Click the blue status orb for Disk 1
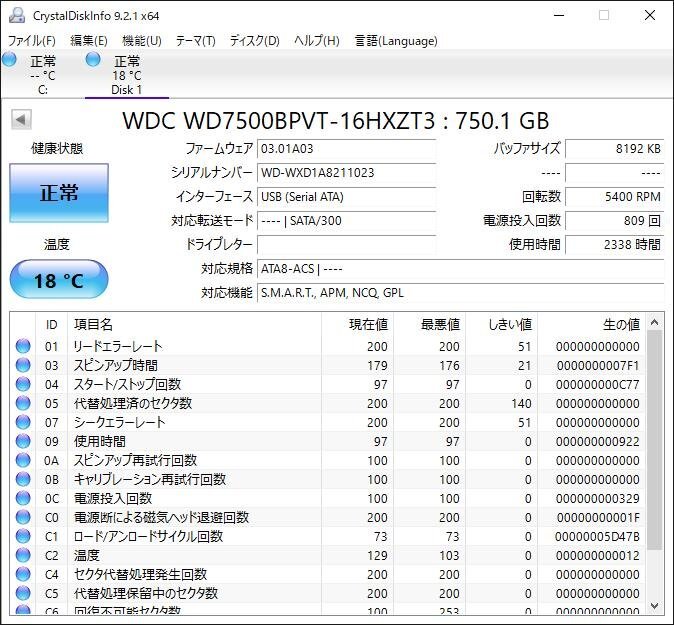This screenshot has height=625, width=674. click(x=93, y=59)
